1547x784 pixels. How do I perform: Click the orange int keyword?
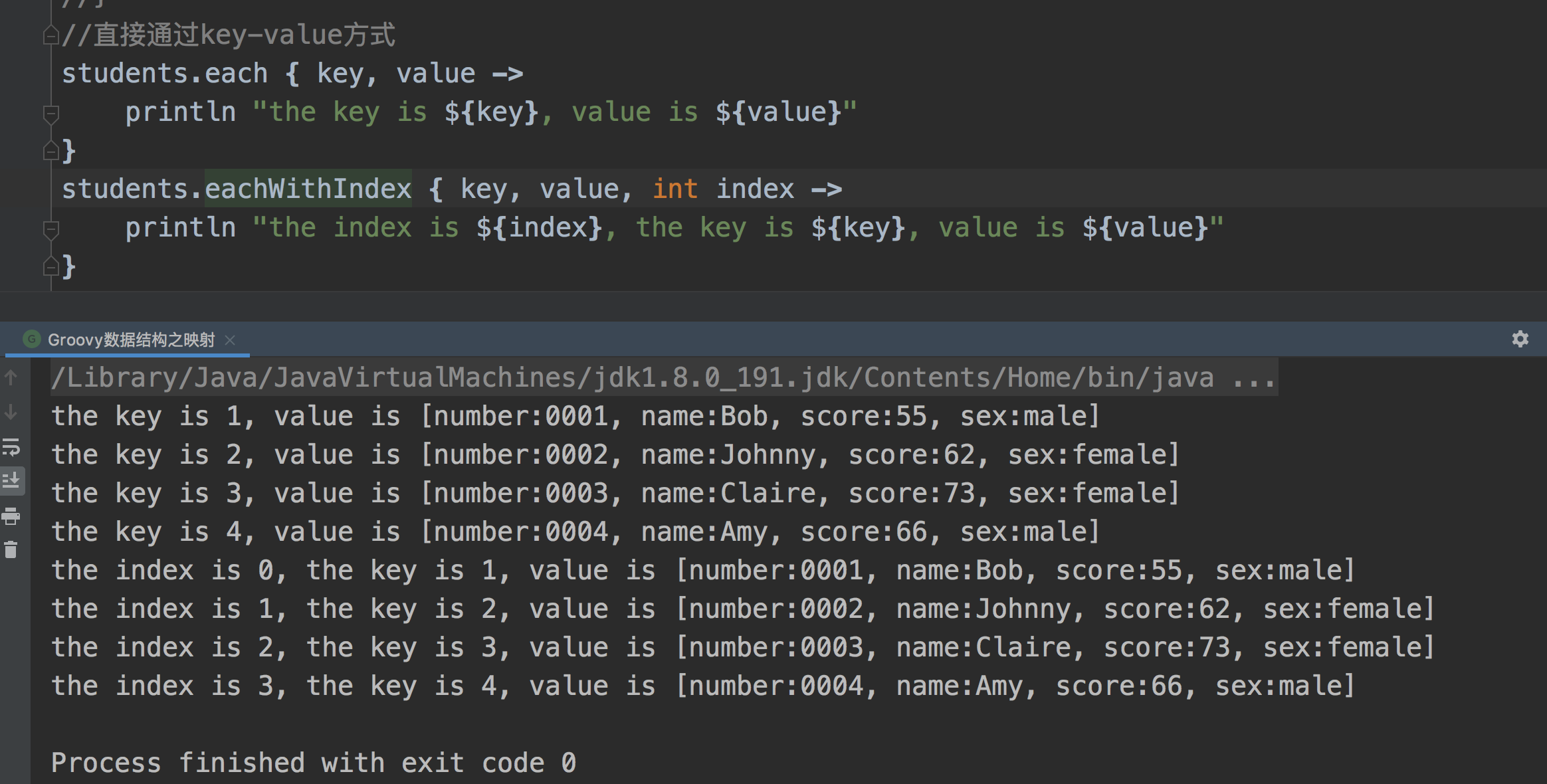click(674, 189)
